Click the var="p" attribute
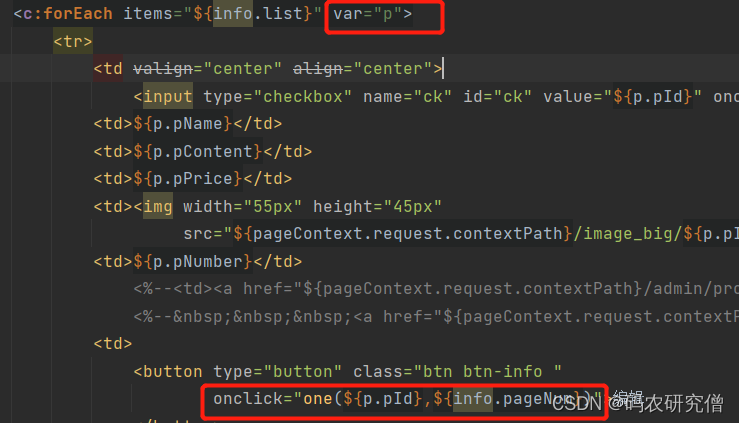The image size is (739, 423). (368, 14)
